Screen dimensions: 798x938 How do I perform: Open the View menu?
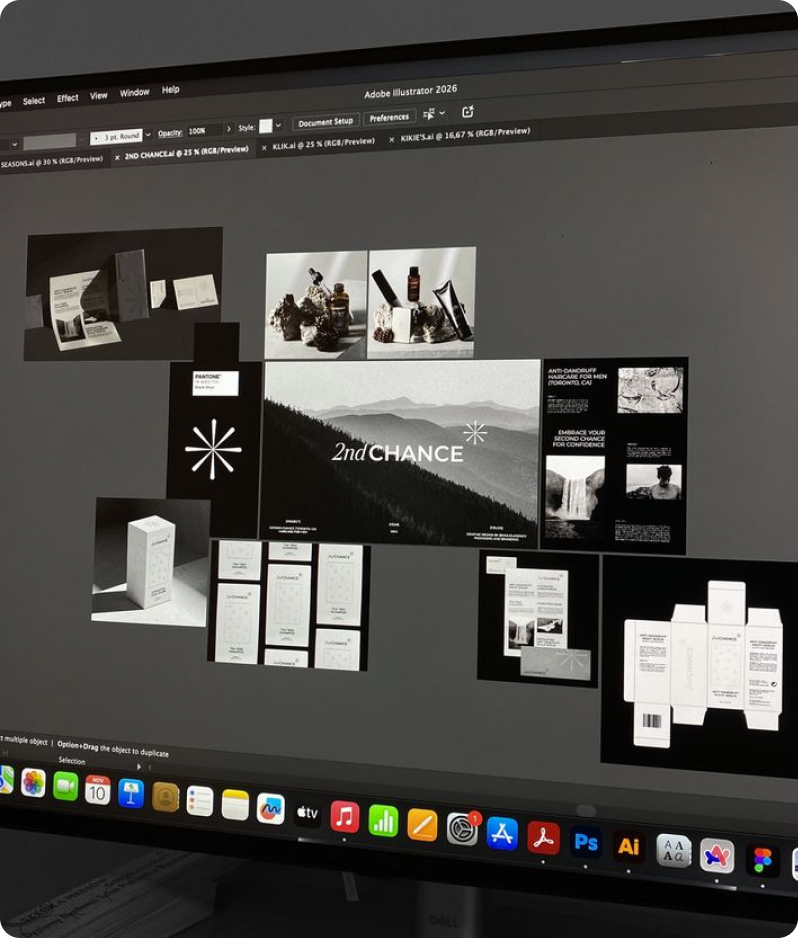click(99, 96)
